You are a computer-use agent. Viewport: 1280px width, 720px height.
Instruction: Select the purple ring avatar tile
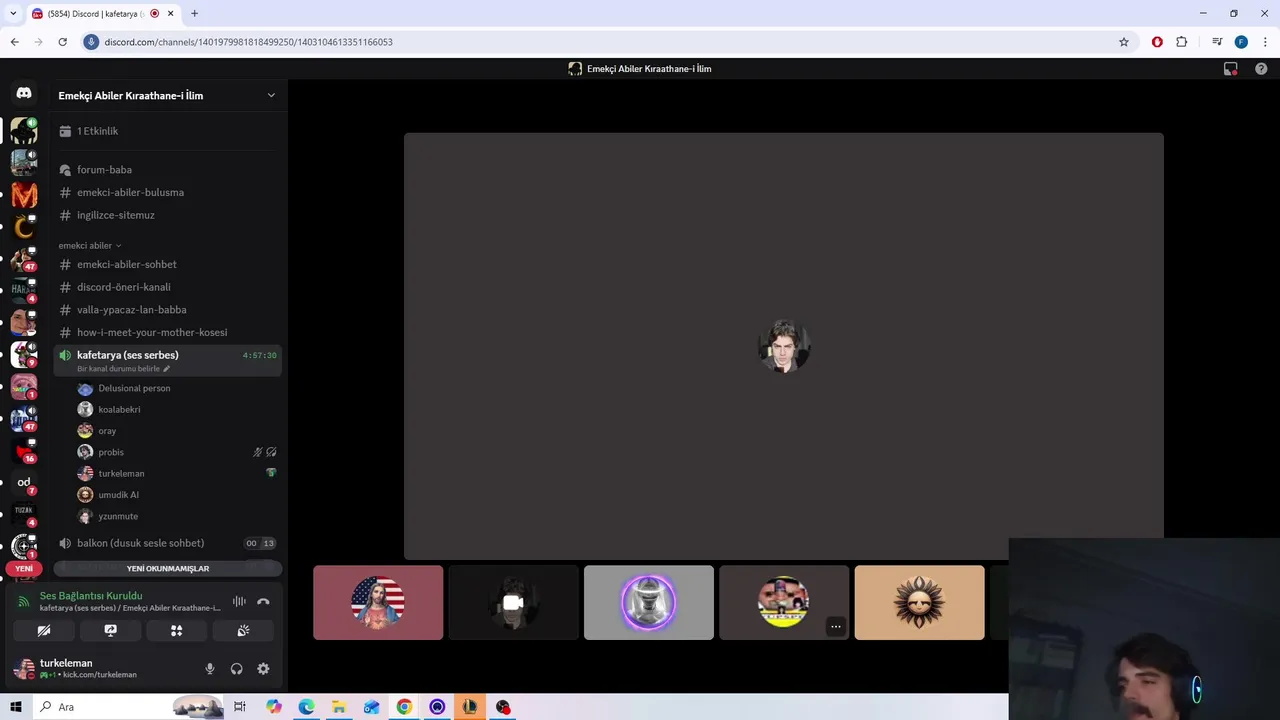(x=649, y=603)
